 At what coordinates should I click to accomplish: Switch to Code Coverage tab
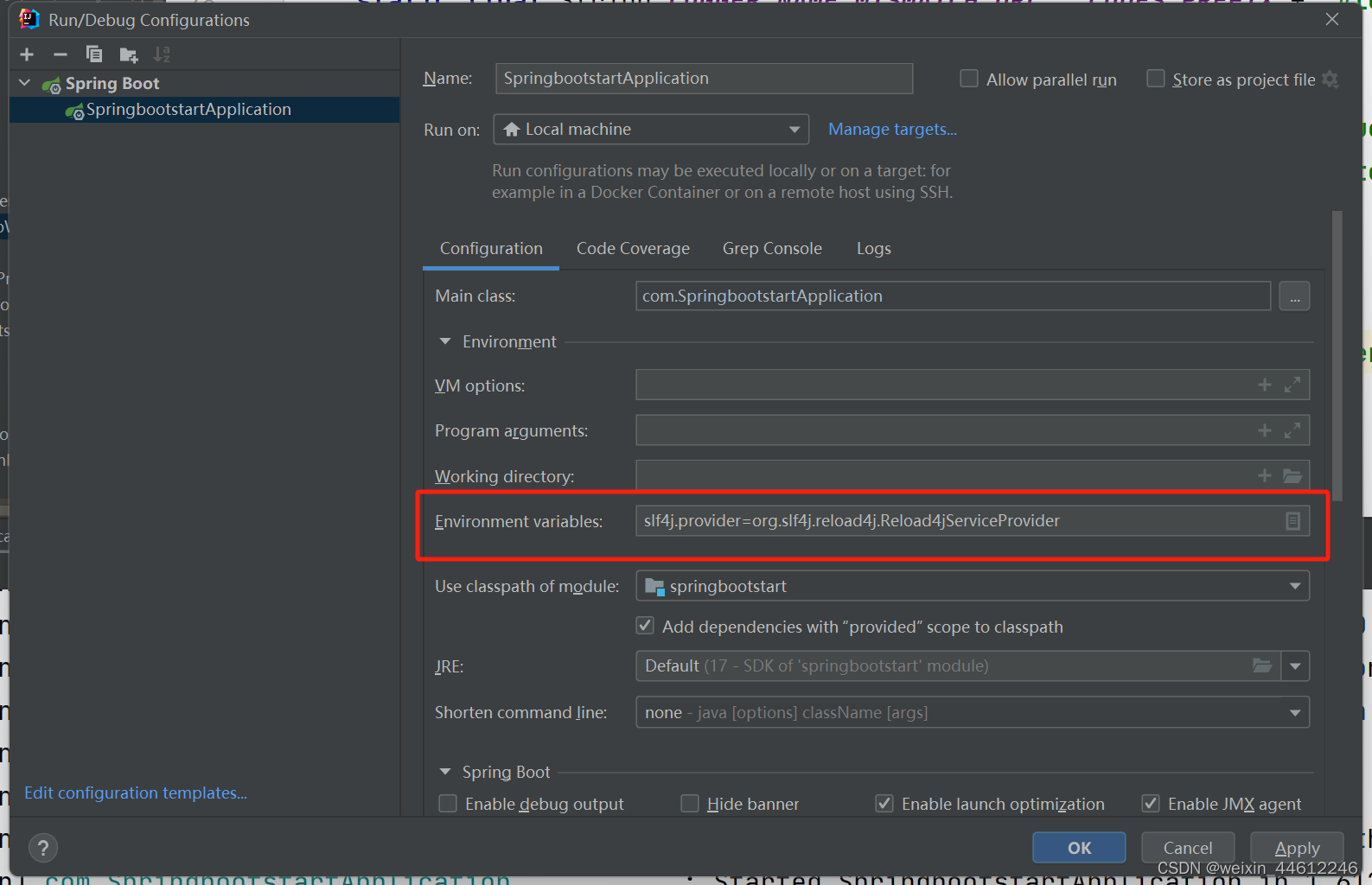(633, 249)
